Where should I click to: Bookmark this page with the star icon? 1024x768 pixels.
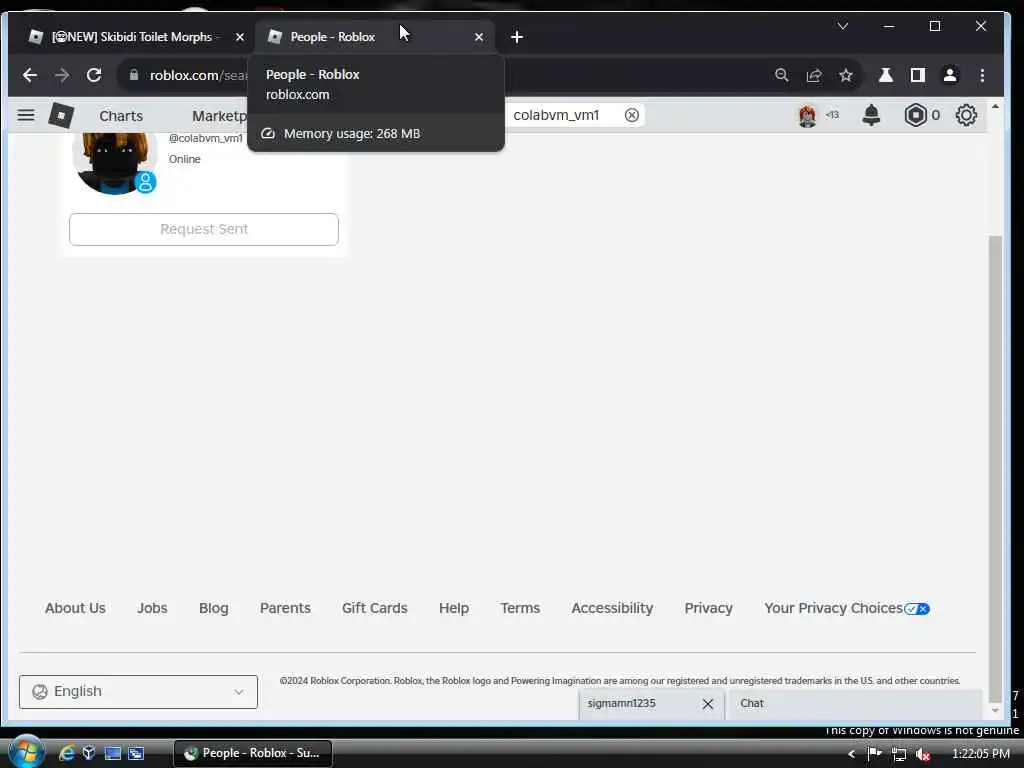tap(846, 75)
